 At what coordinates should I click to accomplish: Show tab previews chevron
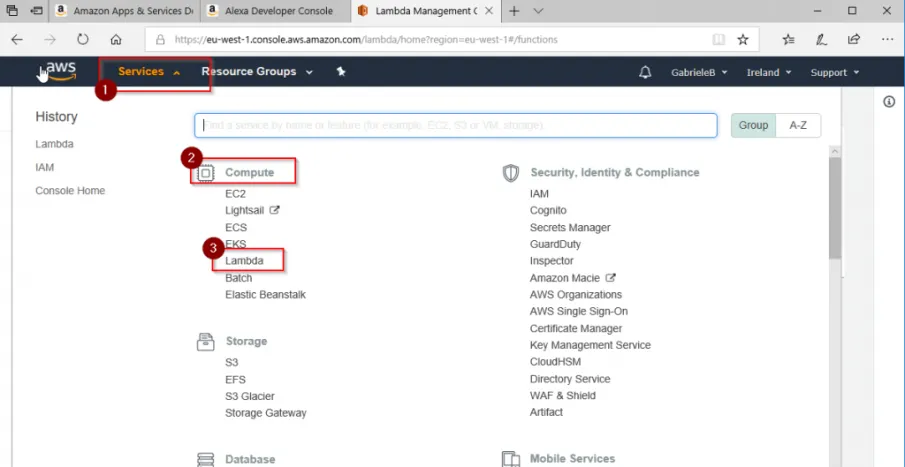538,11
